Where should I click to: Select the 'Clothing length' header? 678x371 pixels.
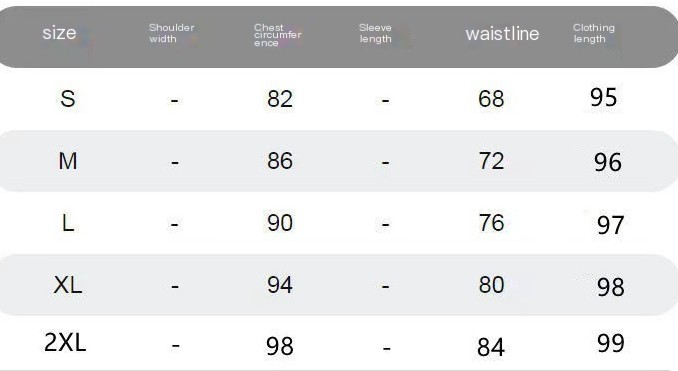coord(594,33)
